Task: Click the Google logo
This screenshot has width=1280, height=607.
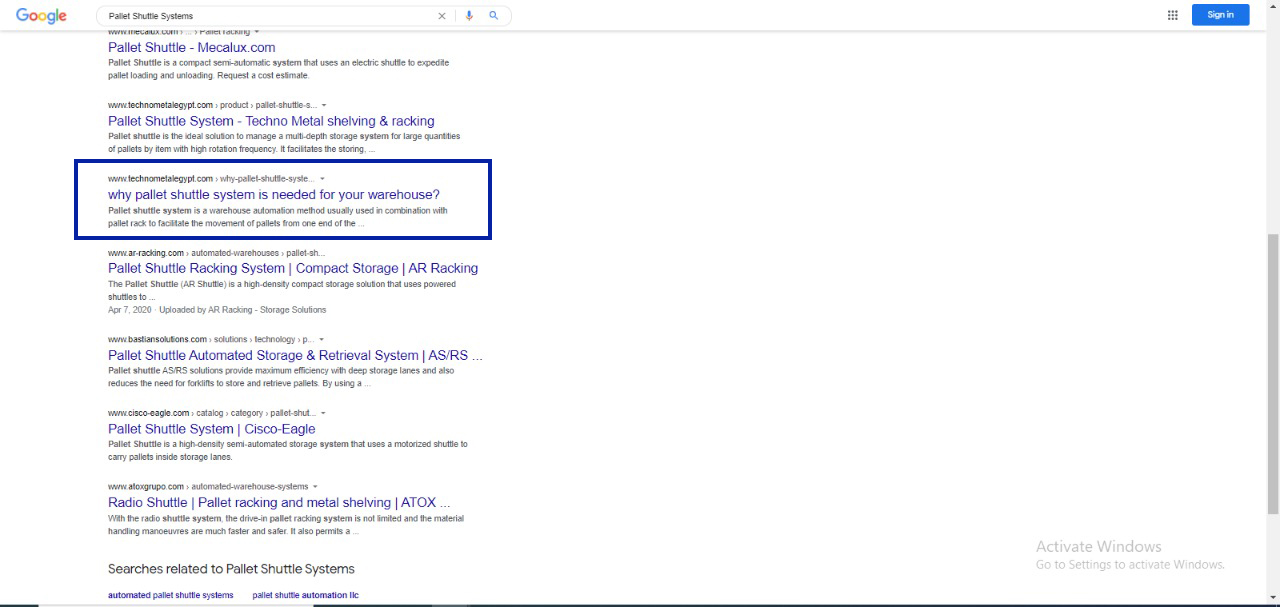Action: 41,15
